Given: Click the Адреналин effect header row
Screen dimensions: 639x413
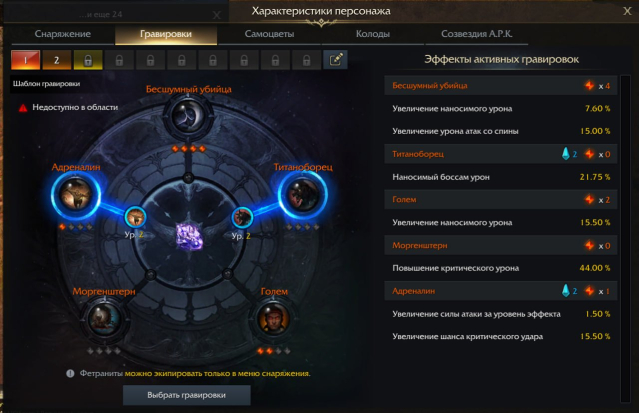Looking at the screenshot, I should coord(500,291).
